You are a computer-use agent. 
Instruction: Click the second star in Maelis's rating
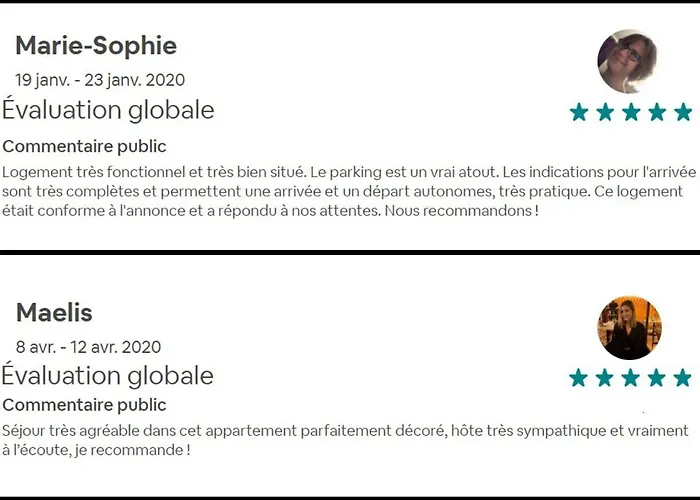tap(604, 378)
